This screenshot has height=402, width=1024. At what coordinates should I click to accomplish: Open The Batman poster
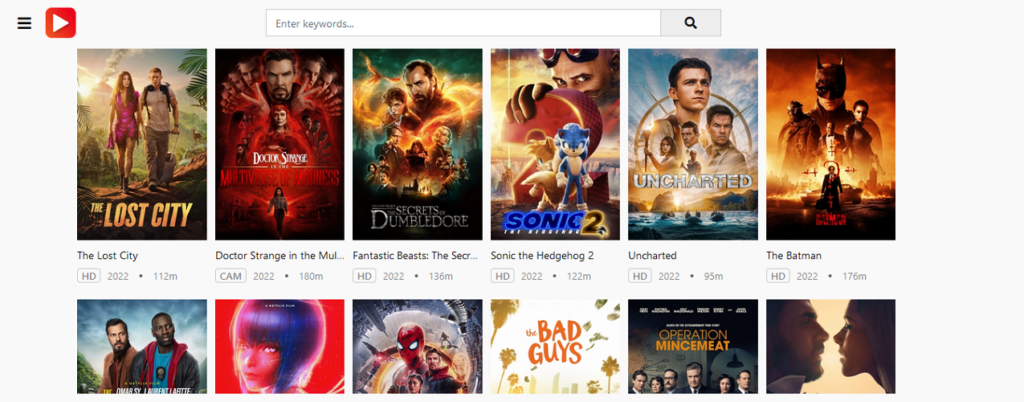pyautogui.click(x=831, y=144)
